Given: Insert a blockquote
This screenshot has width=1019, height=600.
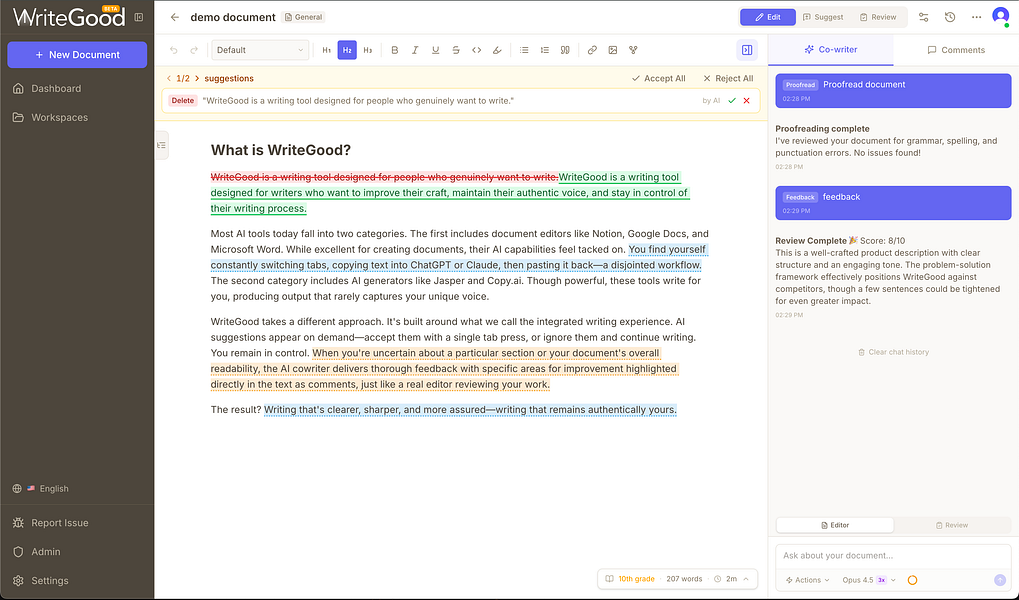Looking at the screenshot, I should click(564, 50).
